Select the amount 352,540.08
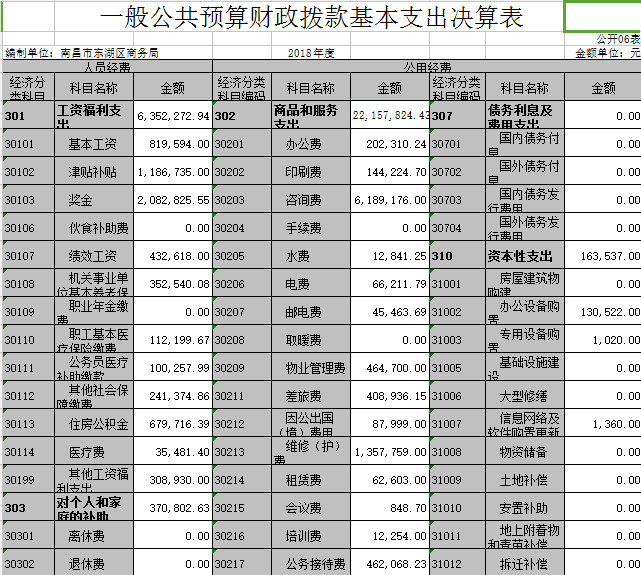This screenshot has height=575, width=641. pos(179,284)
